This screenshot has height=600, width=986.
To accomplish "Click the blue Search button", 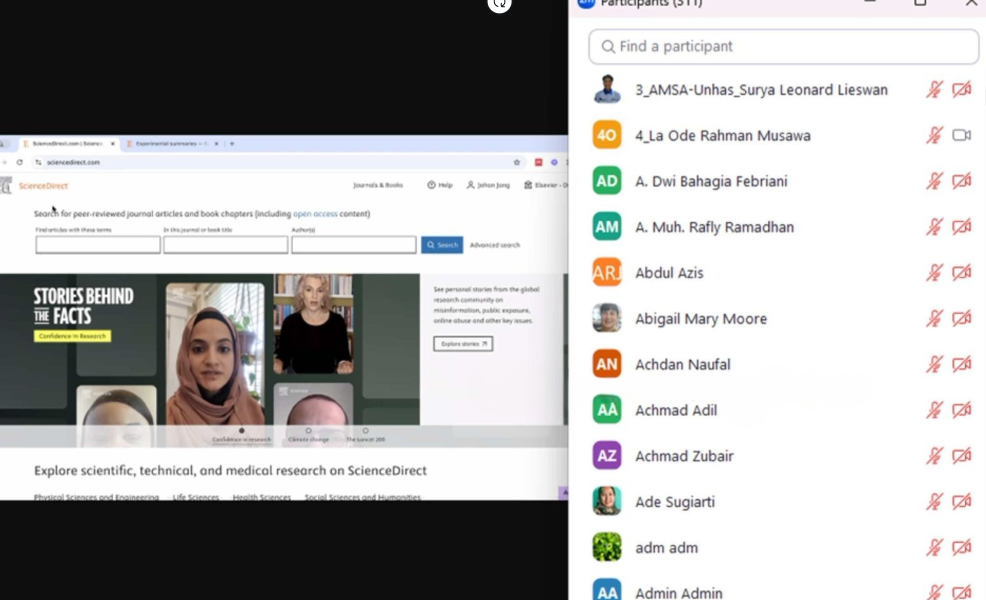I will click(x=441, y=245).
